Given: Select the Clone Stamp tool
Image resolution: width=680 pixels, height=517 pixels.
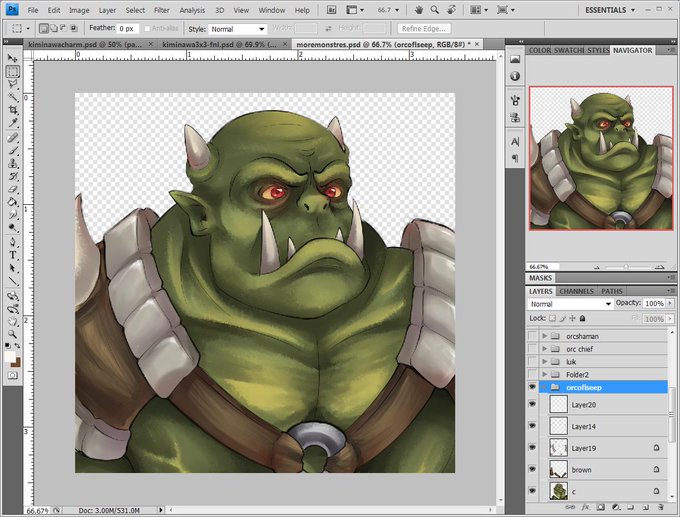Looking at the screenshot, I should (x=13, y=164).
